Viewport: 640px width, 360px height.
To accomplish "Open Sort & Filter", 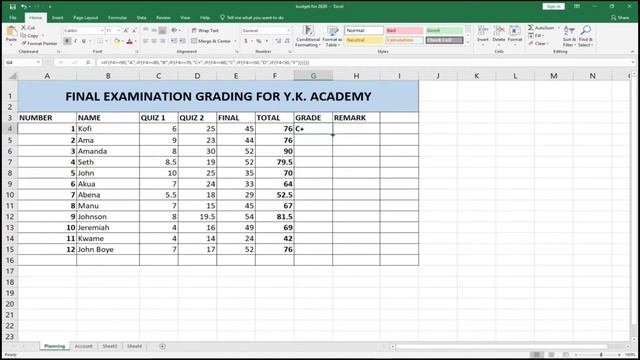I will pyautogui.click(x=569, y=36).
